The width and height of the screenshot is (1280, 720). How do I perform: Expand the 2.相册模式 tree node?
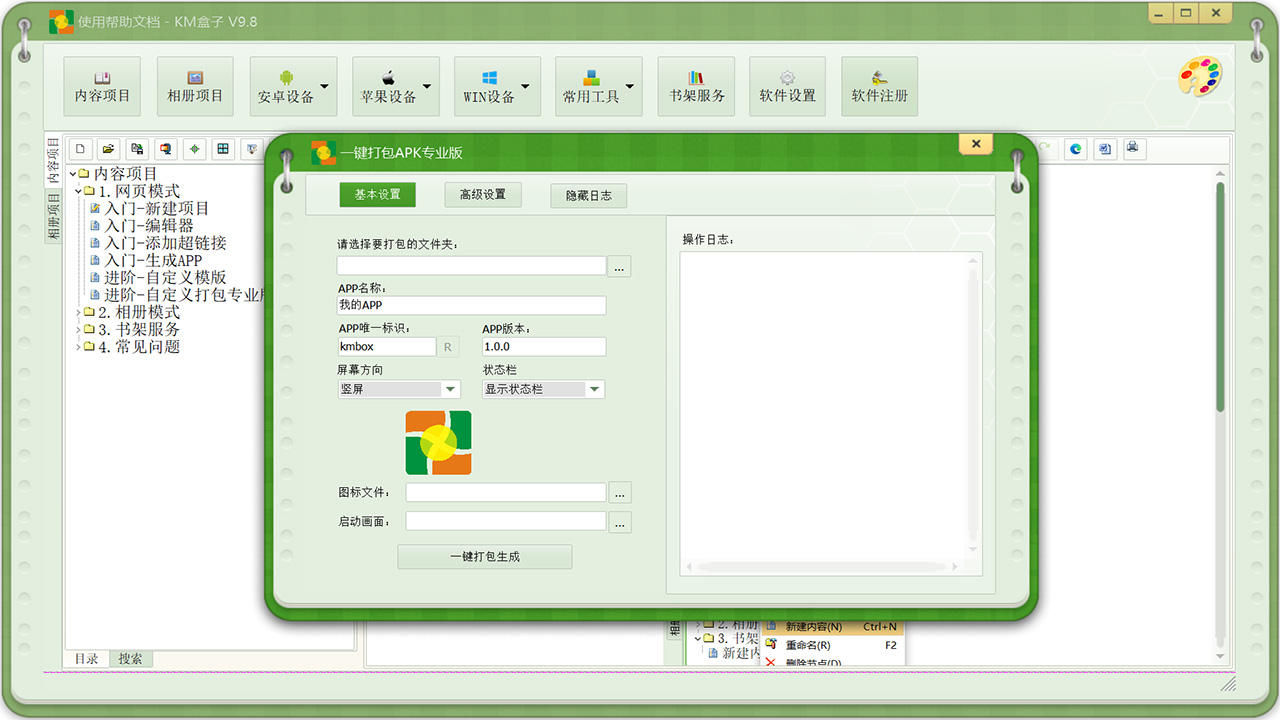(79, 311)
